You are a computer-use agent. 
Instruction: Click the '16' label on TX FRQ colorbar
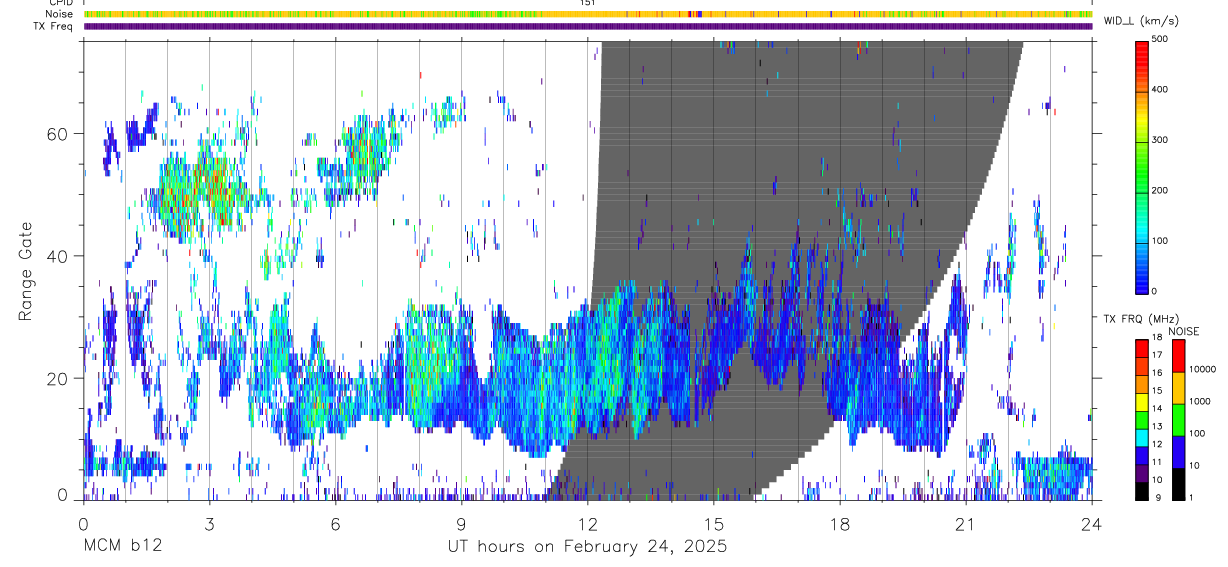(1155, 374)
